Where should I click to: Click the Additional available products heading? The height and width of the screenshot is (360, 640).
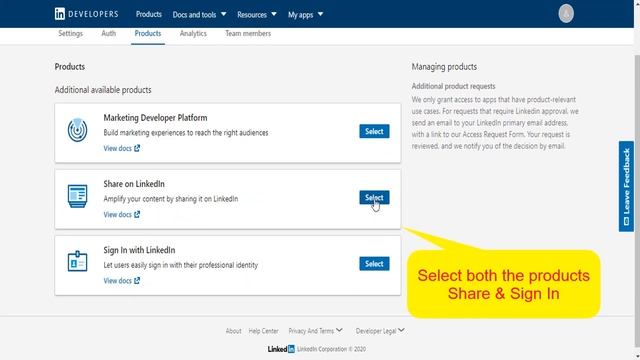[x=103, y=90]
